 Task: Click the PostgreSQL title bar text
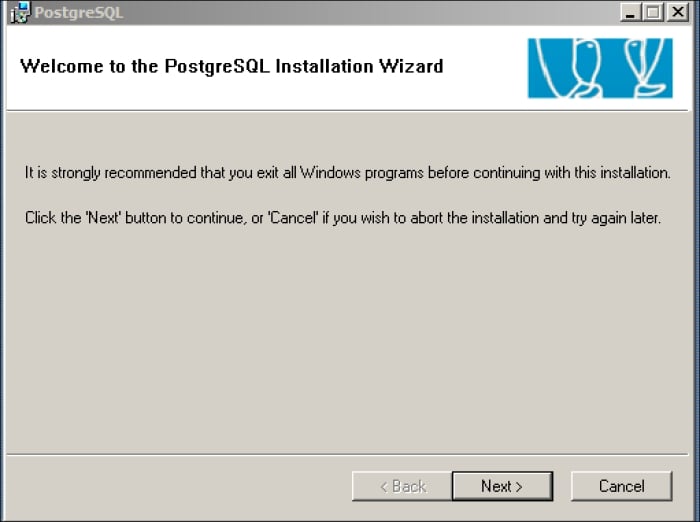[x=78, y=13]
